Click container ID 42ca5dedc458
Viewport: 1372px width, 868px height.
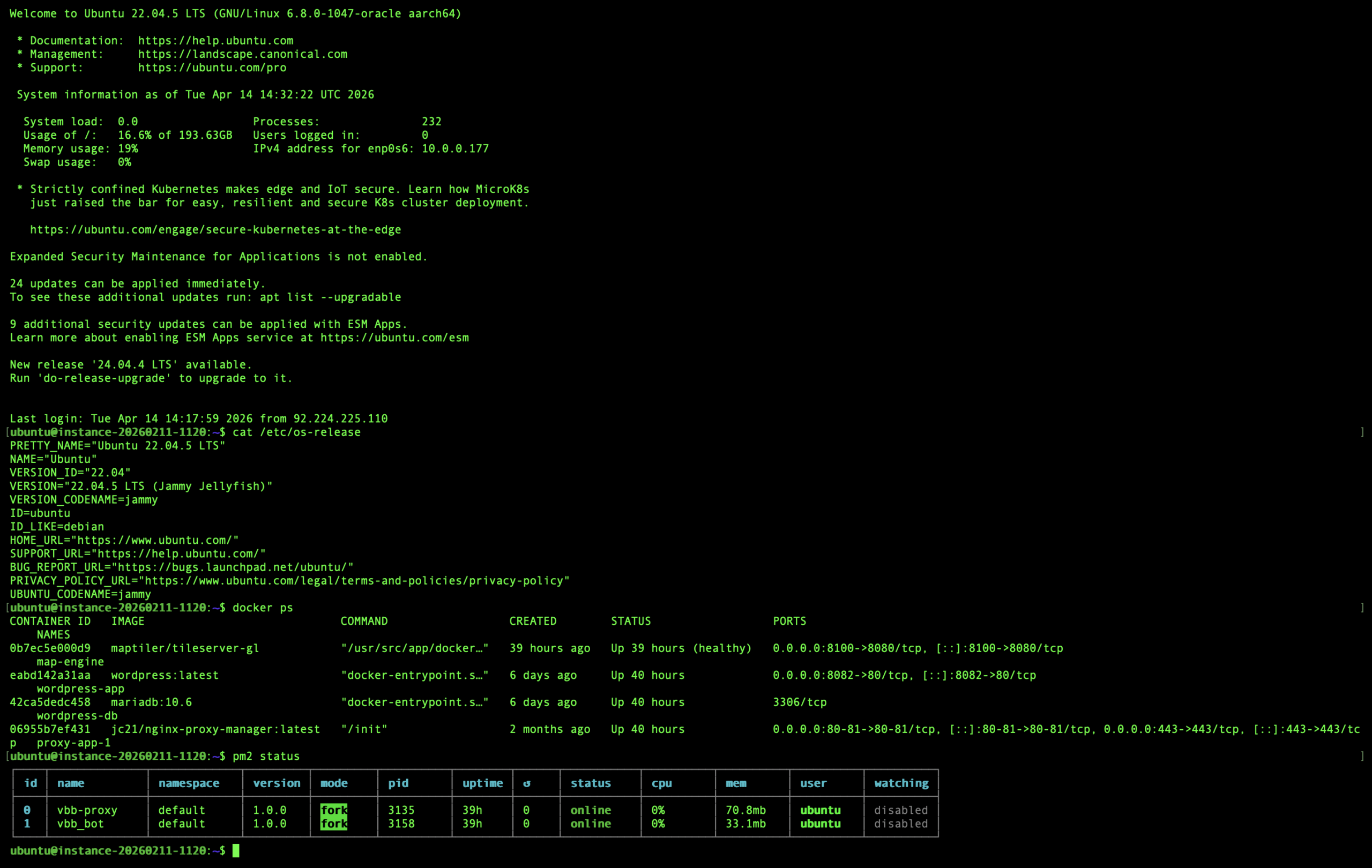50,702
